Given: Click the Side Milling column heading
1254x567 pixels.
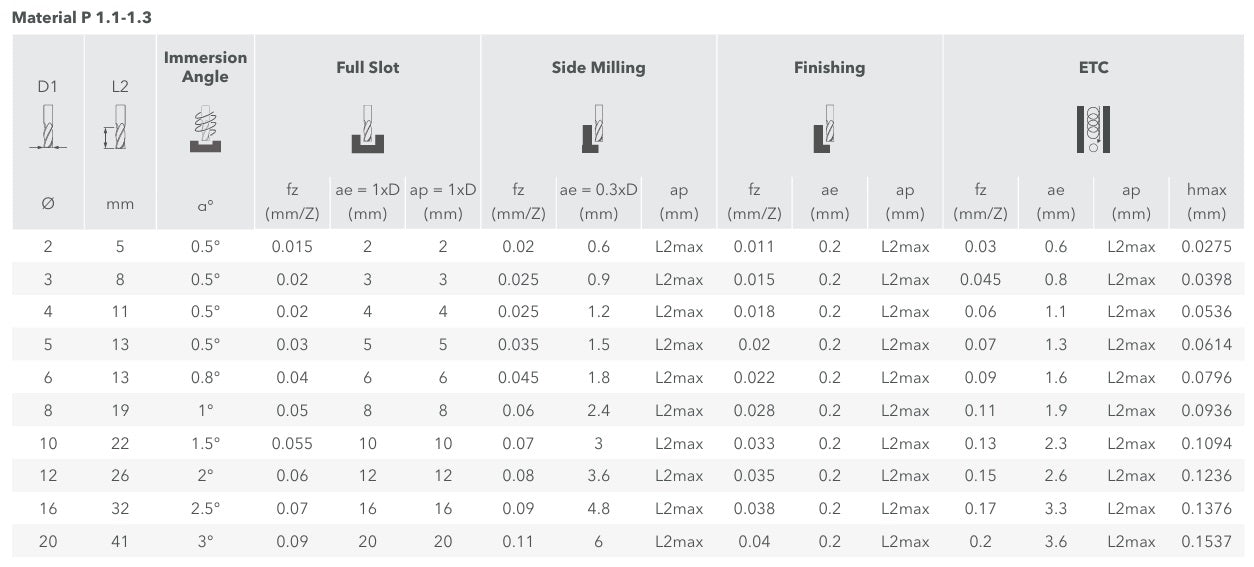Looking at the screenshot, I should click(598, 68).
